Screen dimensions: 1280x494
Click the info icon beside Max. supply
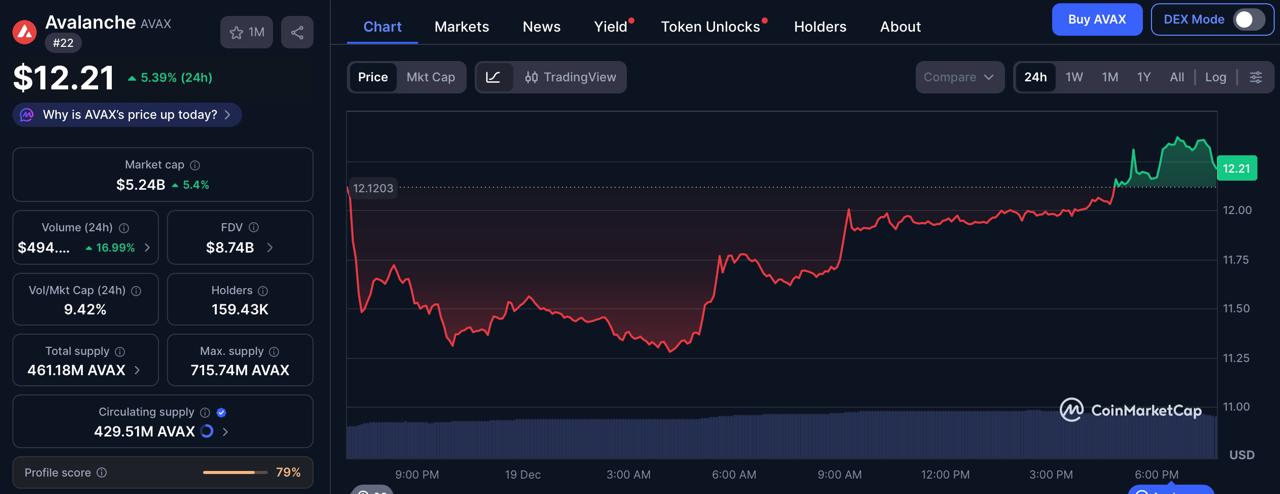click(274, 352)
